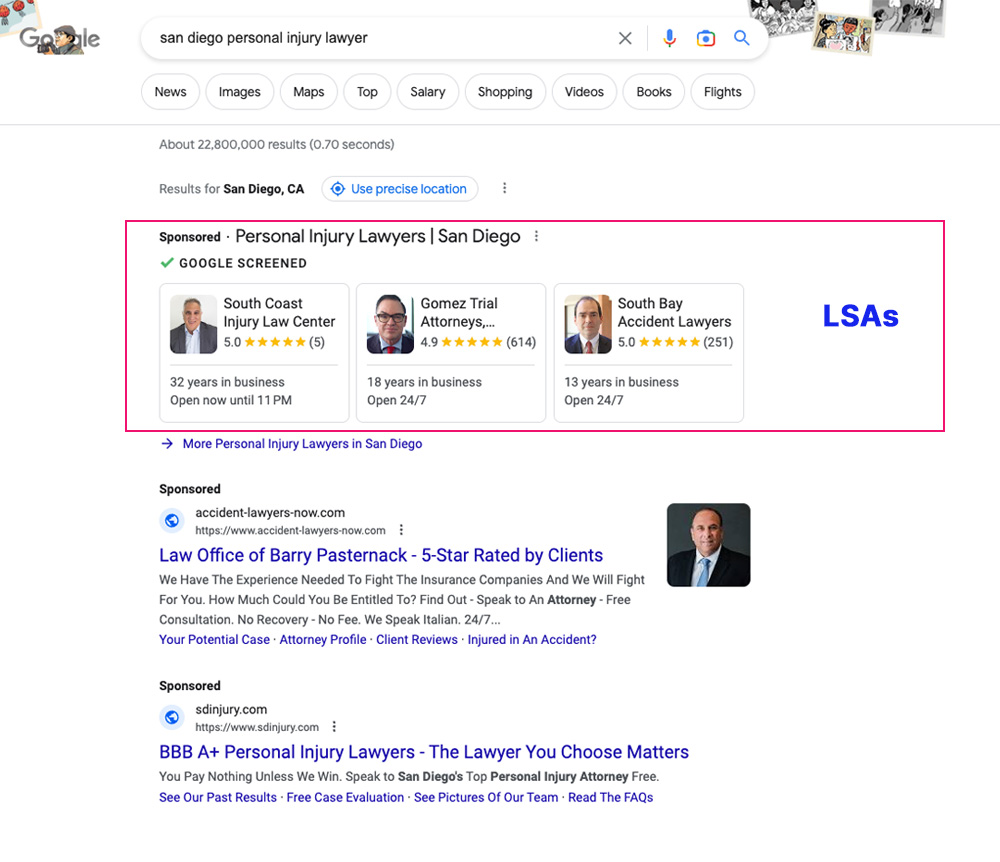The width and height of the screenshot is (1000, 862).
Task: Click South Bay Accident Lawyers photo
Action: [588, 324]
